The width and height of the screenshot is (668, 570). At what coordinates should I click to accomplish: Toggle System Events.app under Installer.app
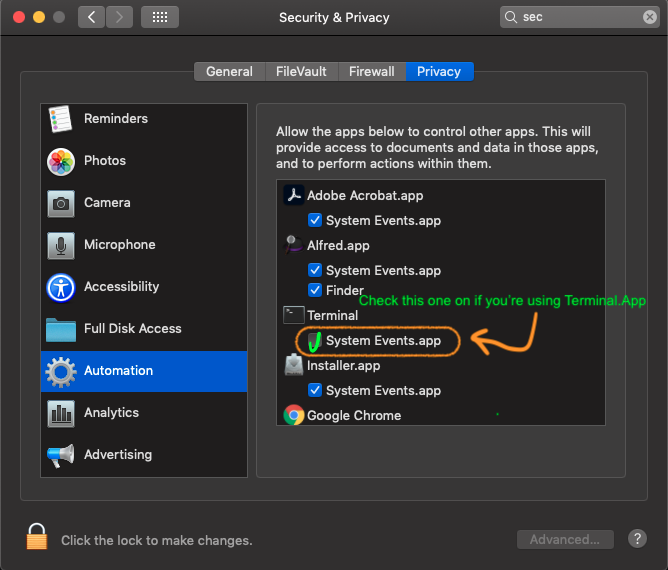315,390
